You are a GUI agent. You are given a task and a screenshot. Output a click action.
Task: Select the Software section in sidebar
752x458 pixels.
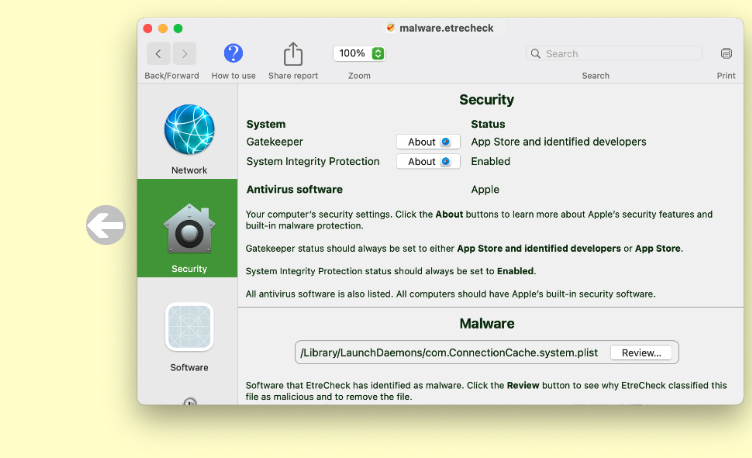pyautogui.click(x=189, y=338)
